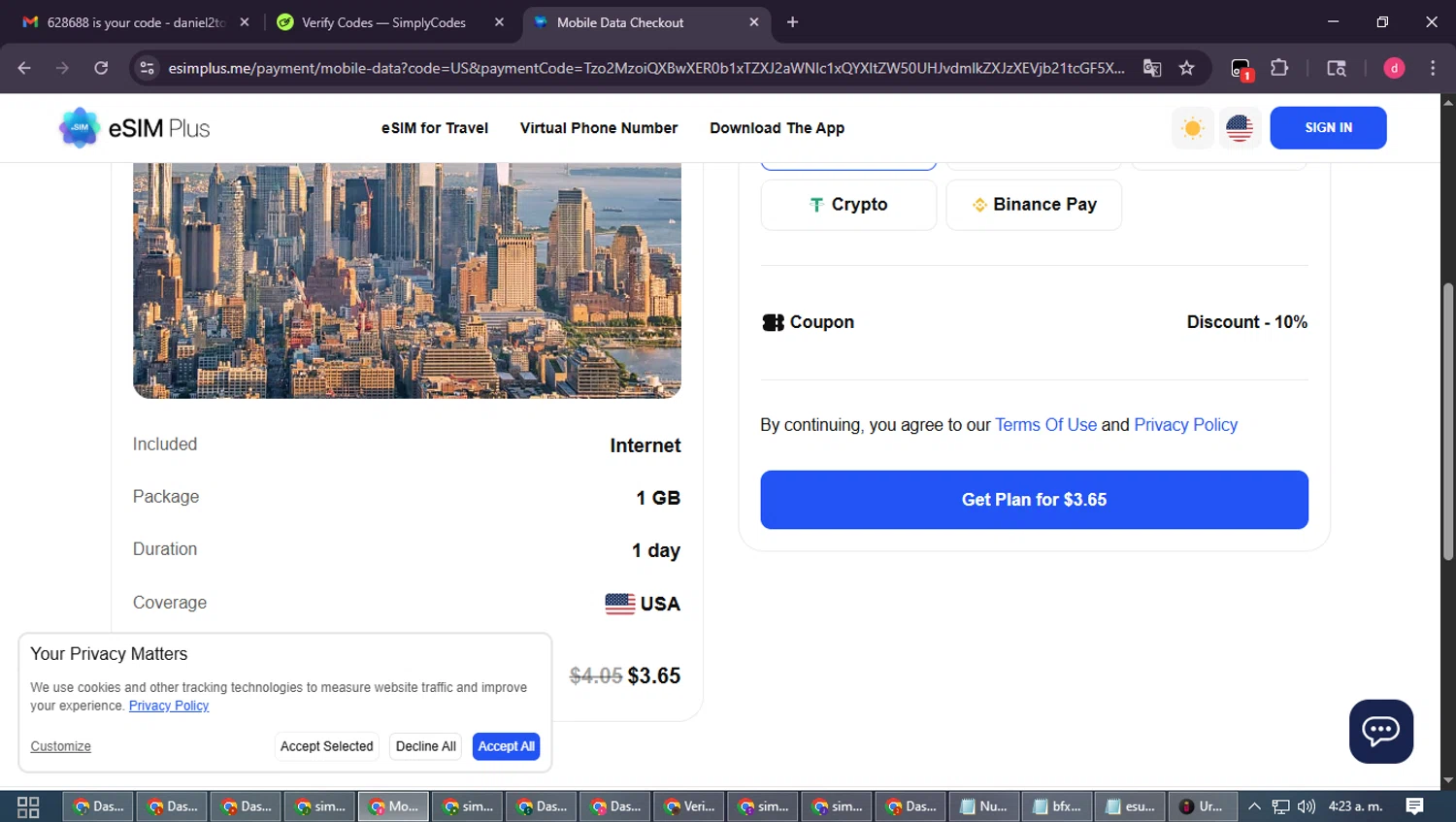Screen dimensions: 1456x822
Task: Close the Verify Codes tab
Action: click(499, 22)
